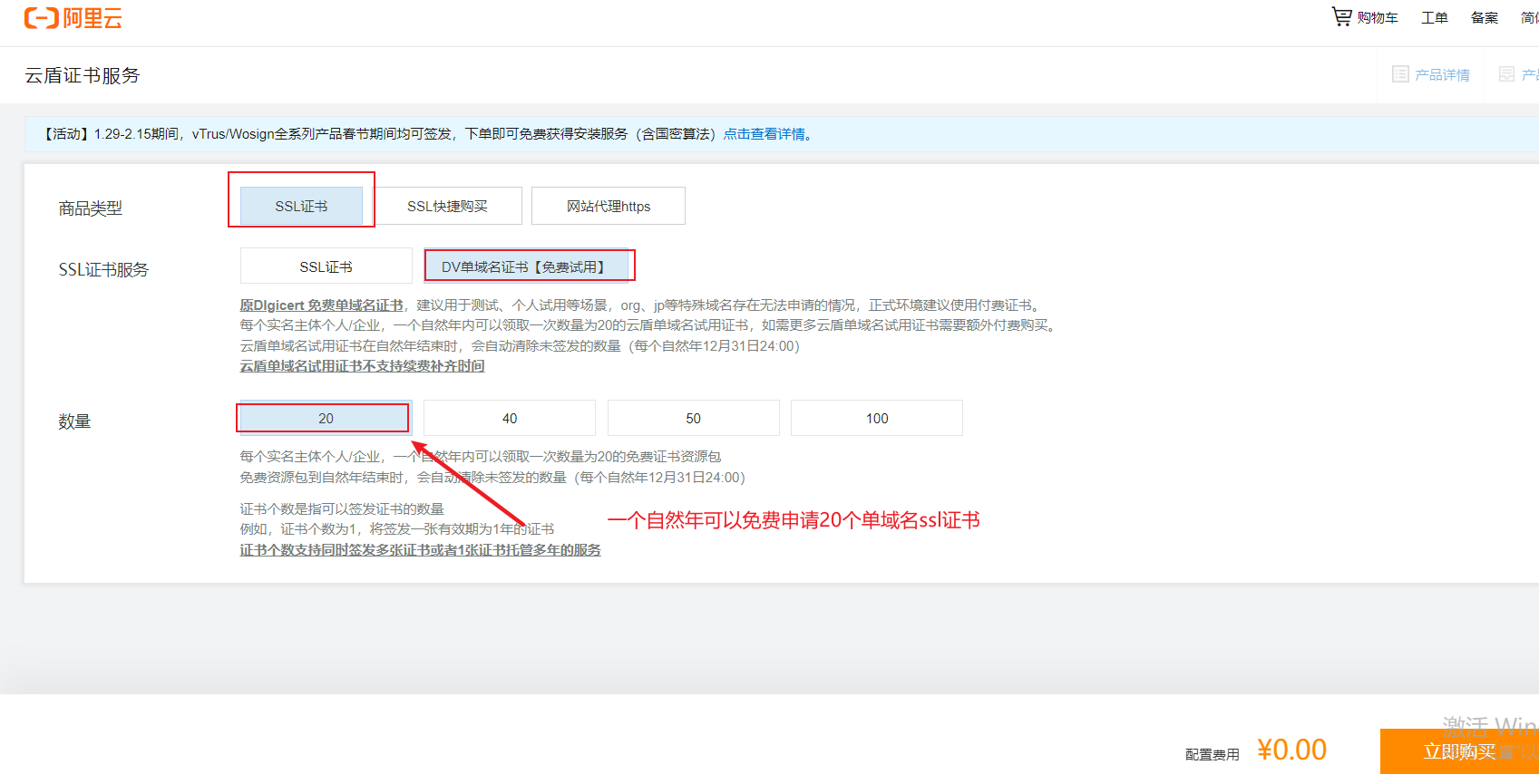Click the 商品类型 label
This screenshot has height=784, width=1539.
(90, 208)
